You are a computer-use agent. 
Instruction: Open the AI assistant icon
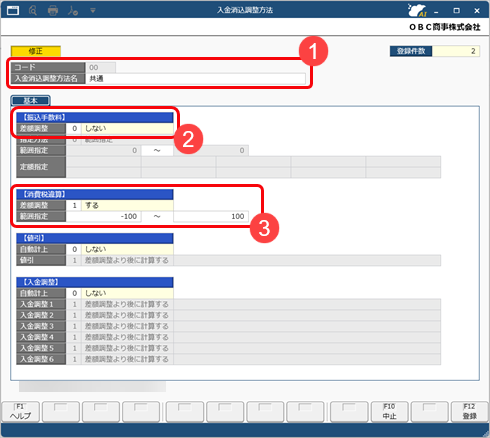[x=417, y=10]
